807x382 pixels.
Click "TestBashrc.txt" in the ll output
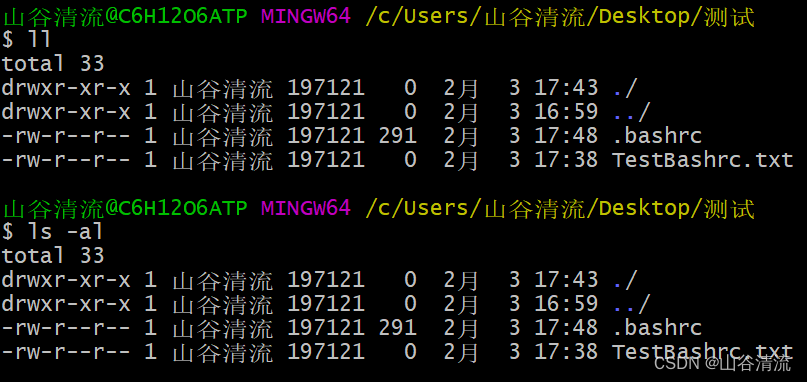[x=703, y=160]
